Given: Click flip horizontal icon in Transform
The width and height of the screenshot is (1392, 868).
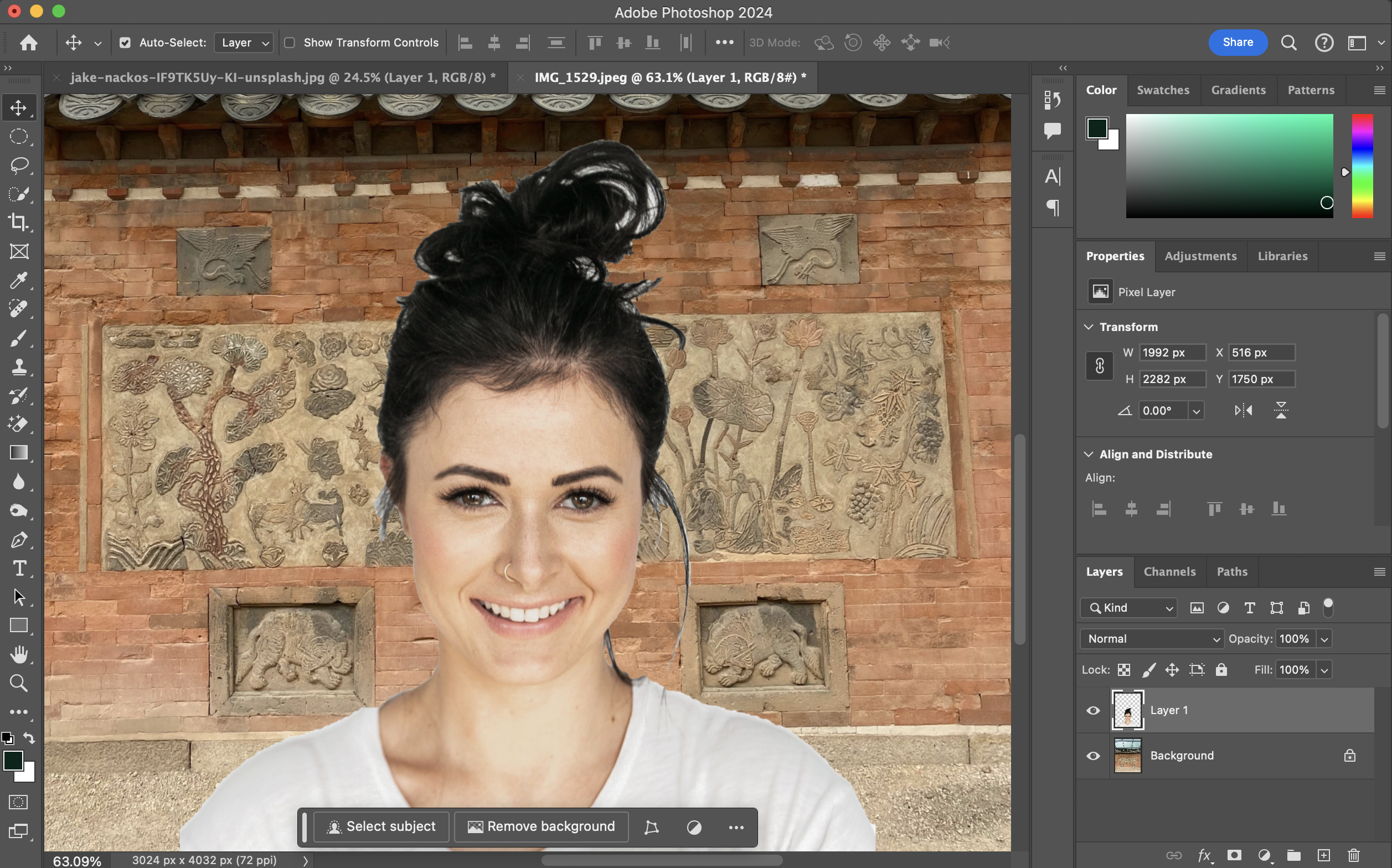Looking at the screenshot, I should pyautogui.click(x=1243, y=410).
